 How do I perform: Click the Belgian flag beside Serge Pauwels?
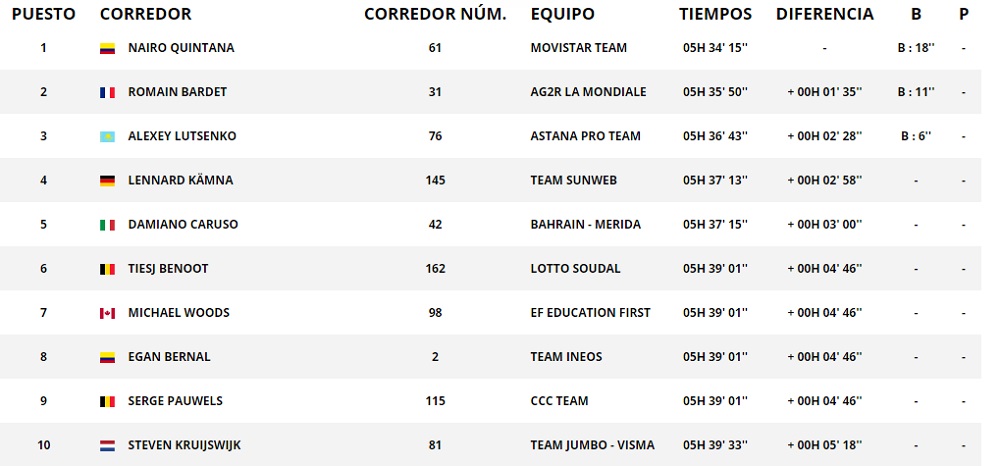coord(107,401)
